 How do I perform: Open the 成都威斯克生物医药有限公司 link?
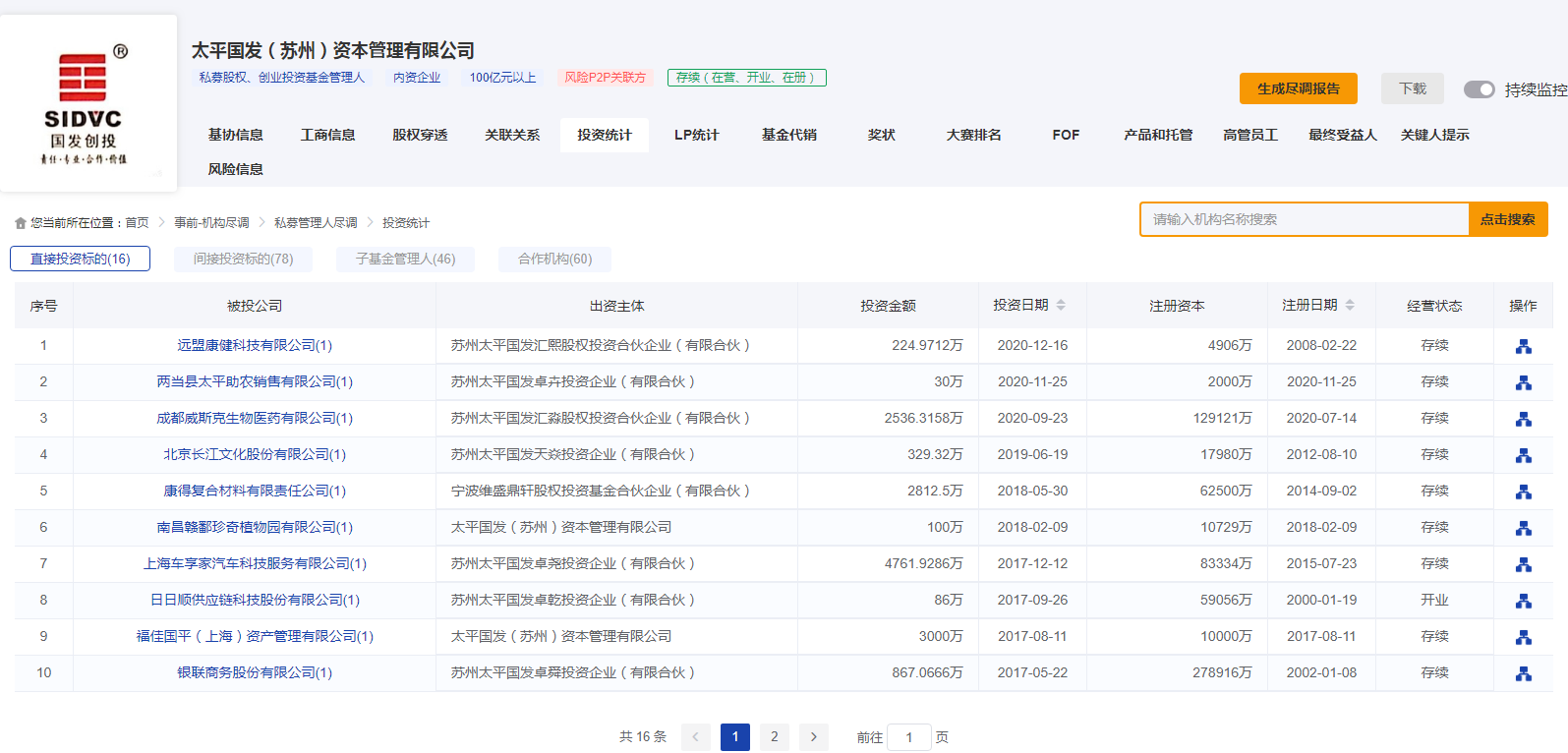pyautogui.click(x=254, y=419)
